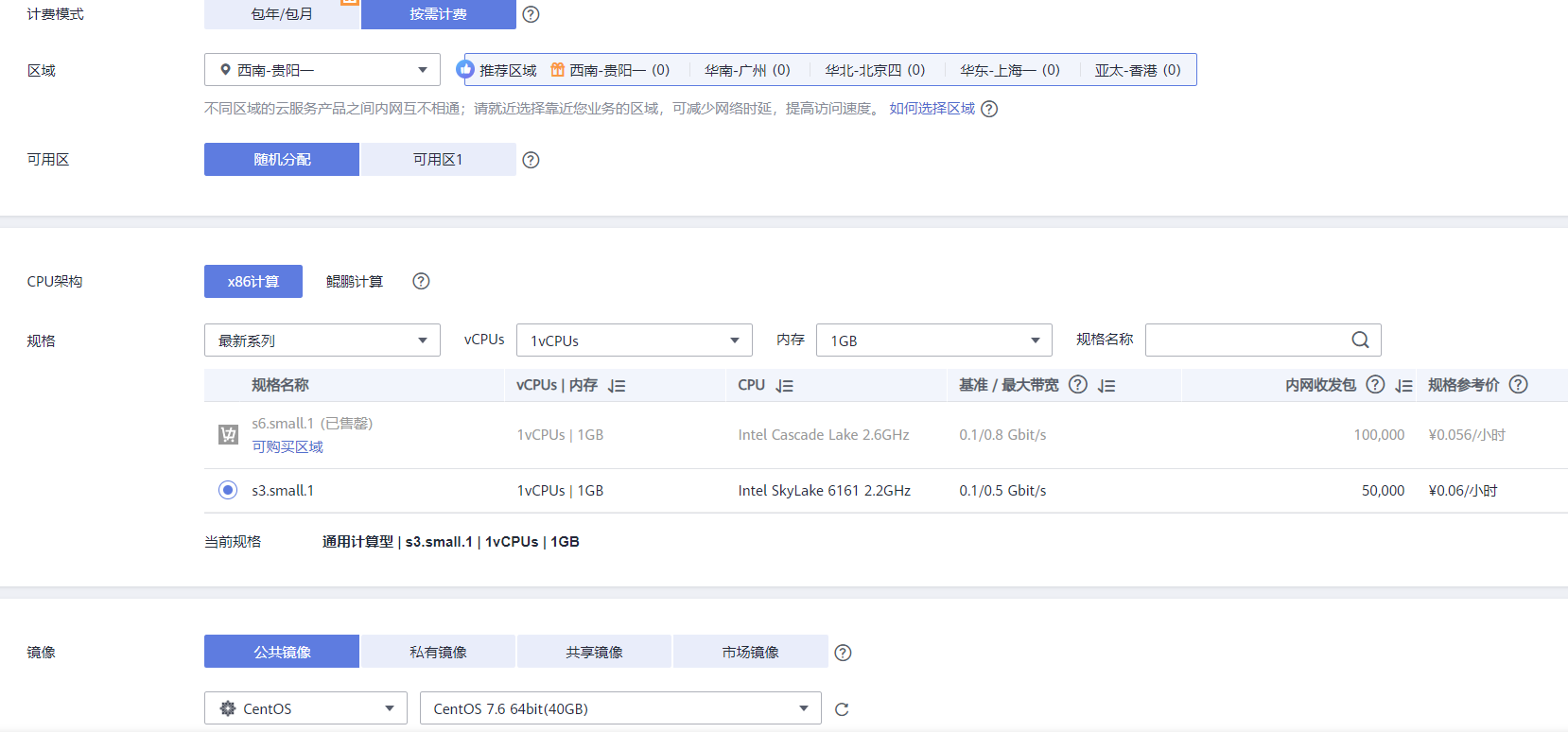
Task: Pick recommended region 华东-上海一 (0)
Action: point(1010,70)
